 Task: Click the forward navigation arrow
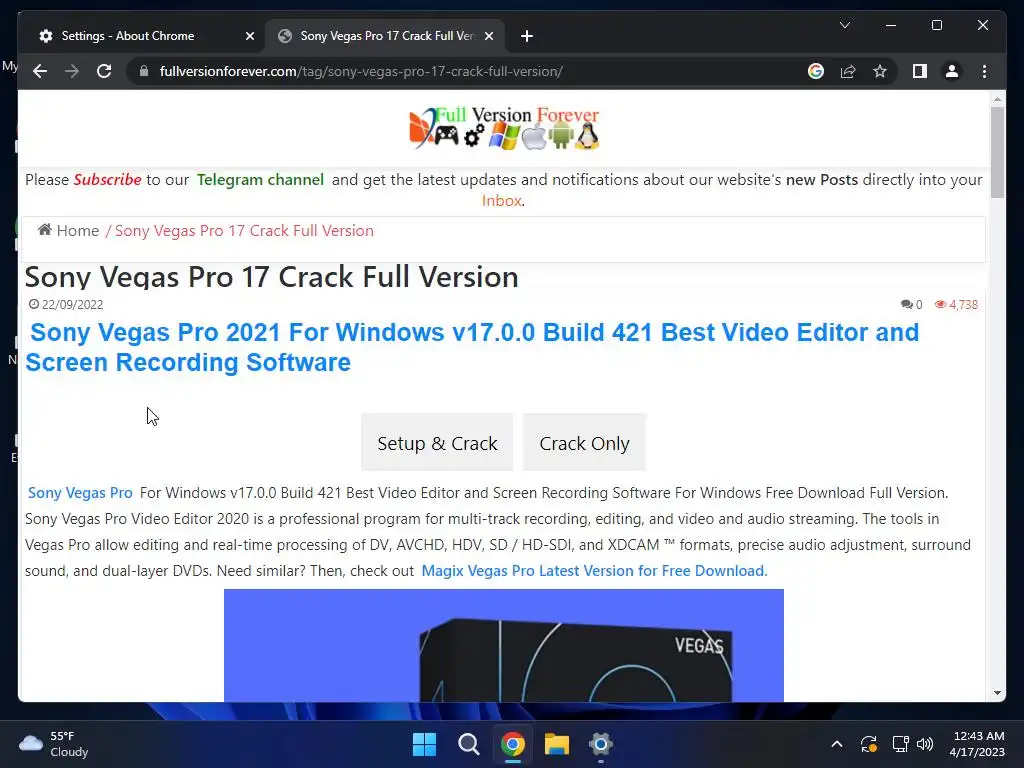[x=72, y=71]
